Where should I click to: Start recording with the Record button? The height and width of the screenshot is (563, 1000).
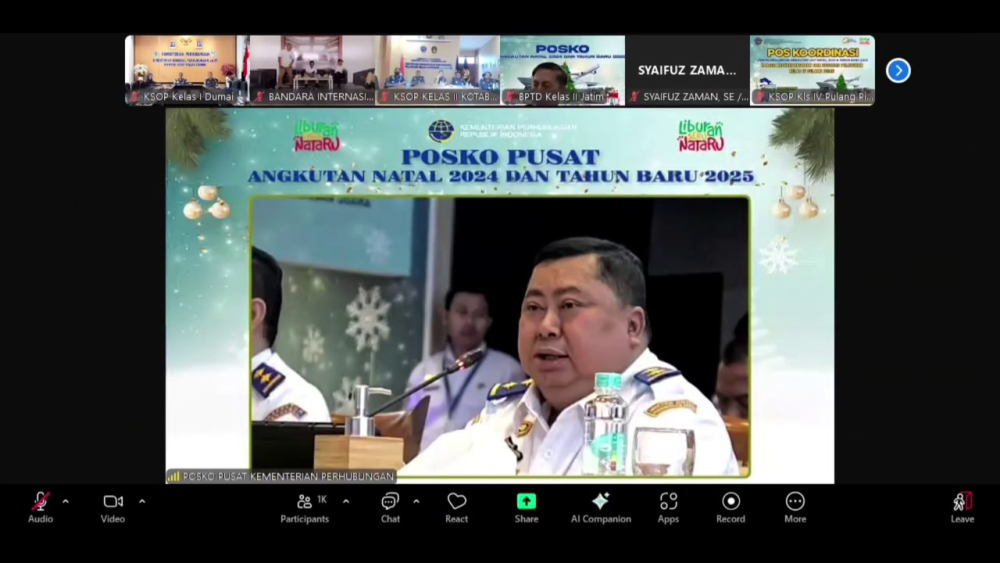tap(731, 508)
